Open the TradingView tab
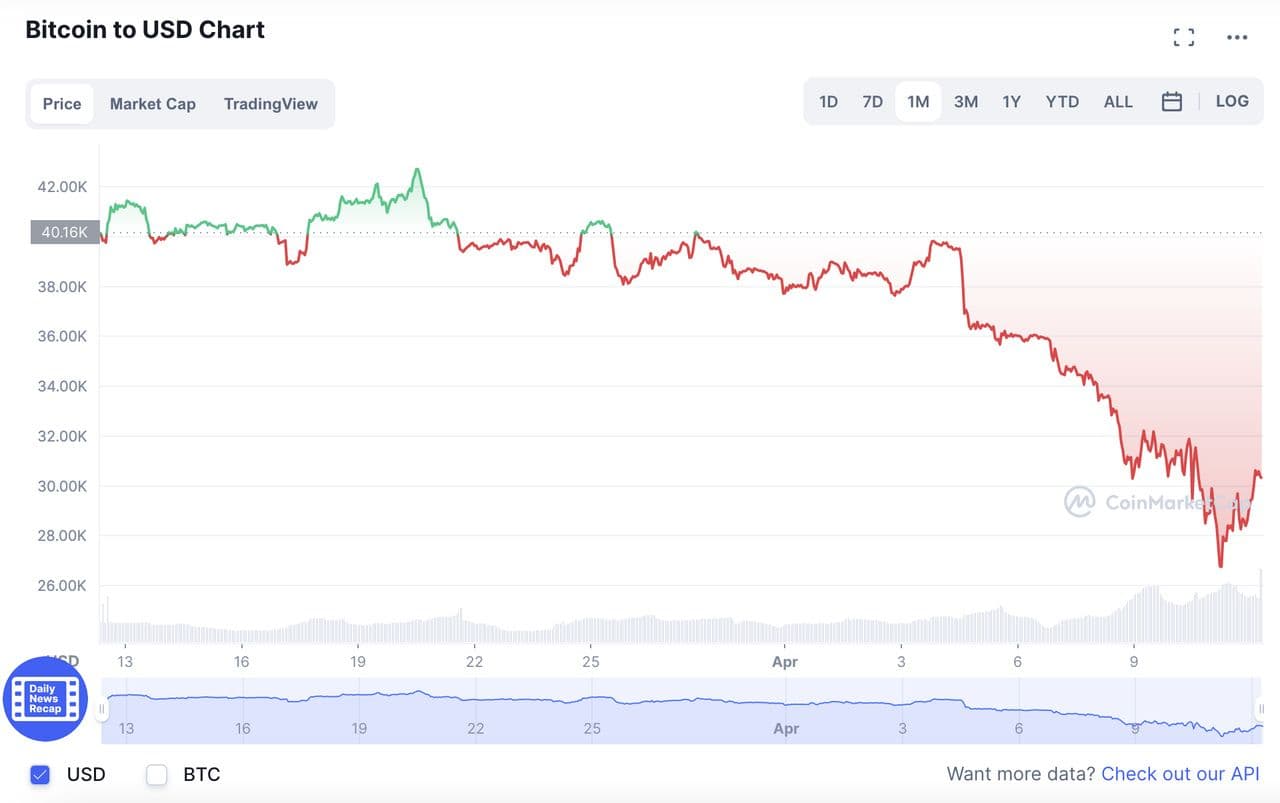Screen dimensions: 1280x803 271,104
